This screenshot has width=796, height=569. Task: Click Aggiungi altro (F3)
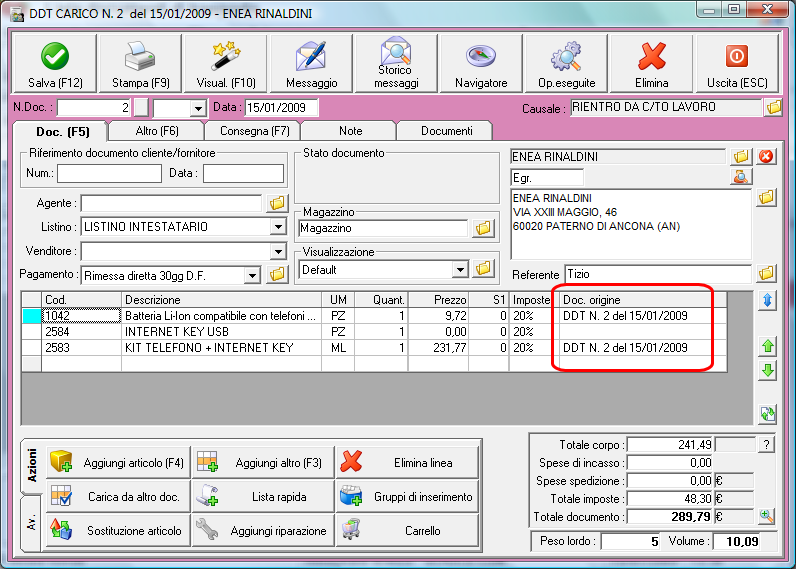(263, 462)
